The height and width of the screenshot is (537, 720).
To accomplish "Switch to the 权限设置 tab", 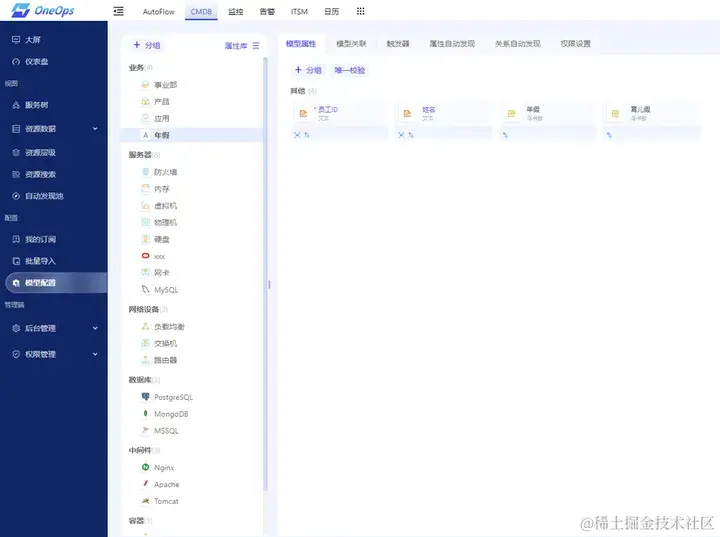I will click(x=575, y=44).
